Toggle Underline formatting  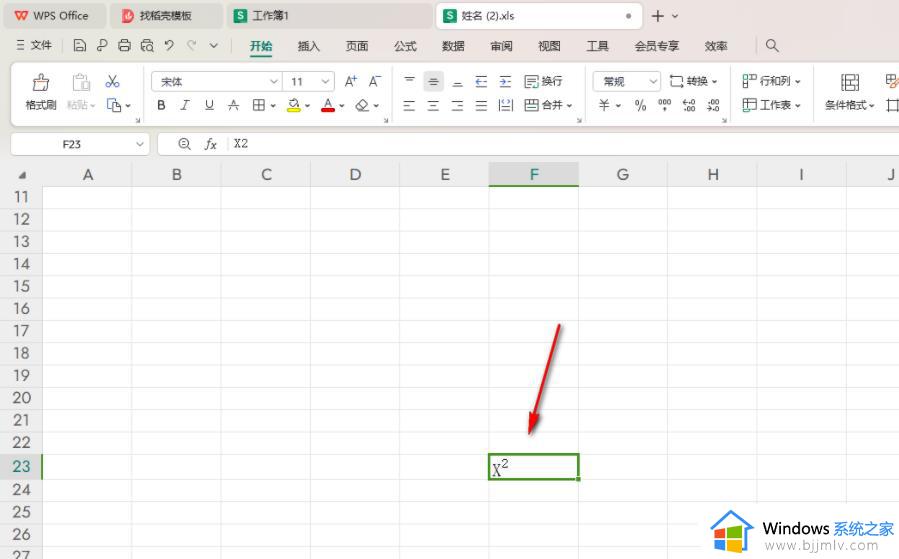[x=209, y=105]
